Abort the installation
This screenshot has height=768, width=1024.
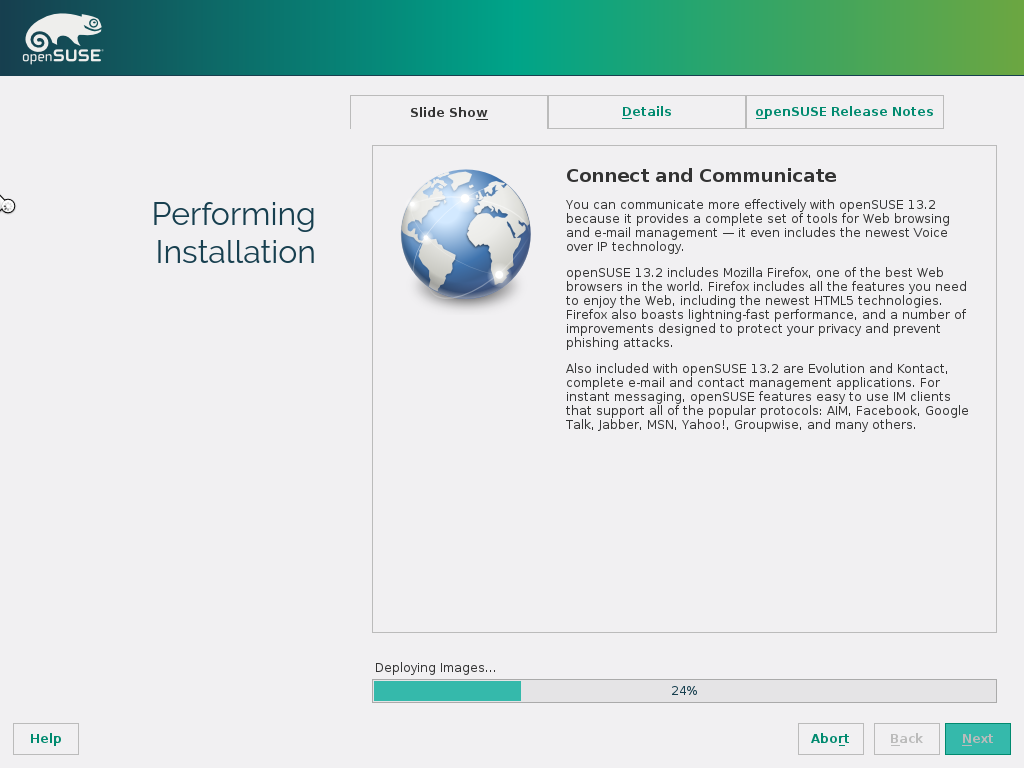[x=830, y=739]
